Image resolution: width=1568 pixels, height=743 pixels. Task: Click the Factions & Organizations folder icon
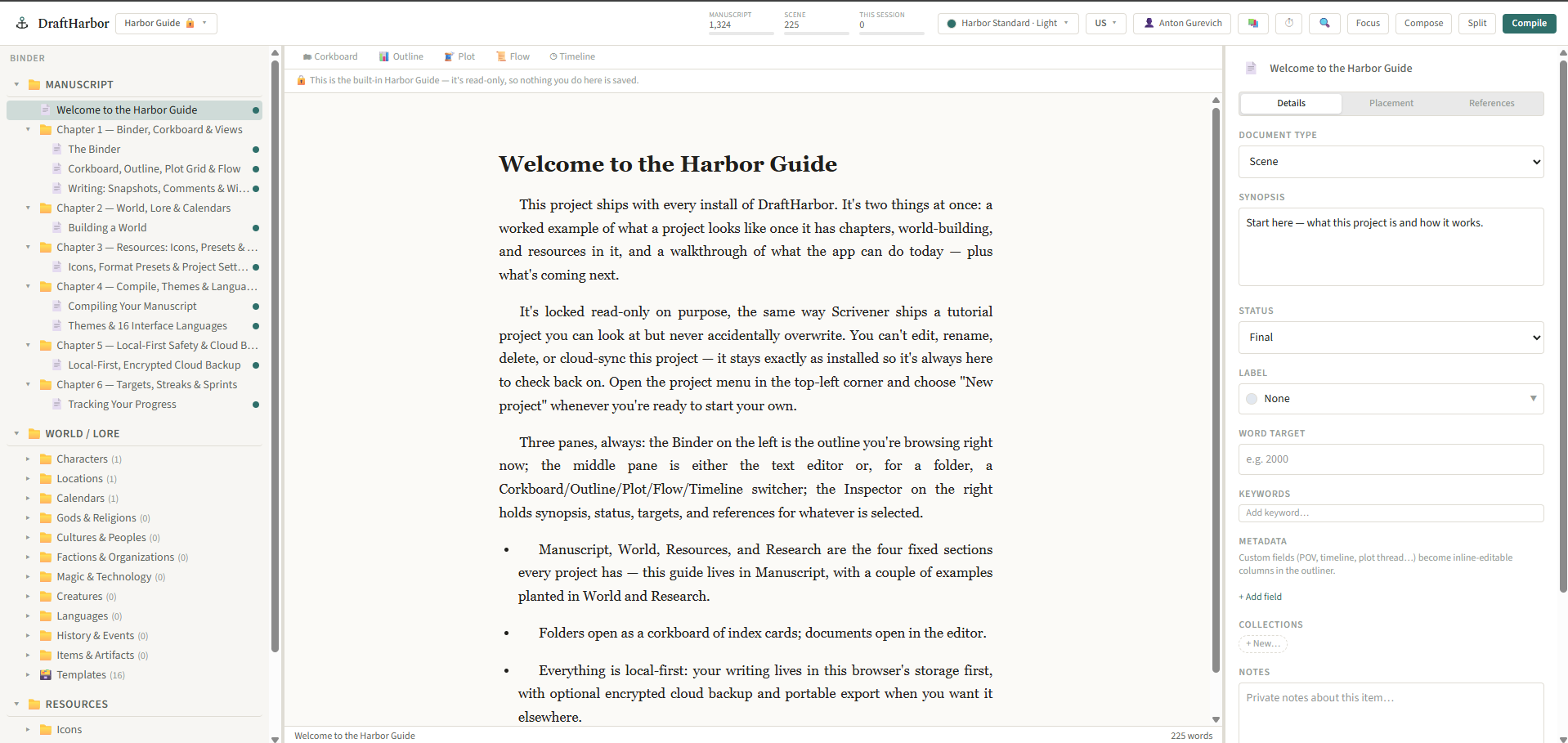tap(46, 557)
